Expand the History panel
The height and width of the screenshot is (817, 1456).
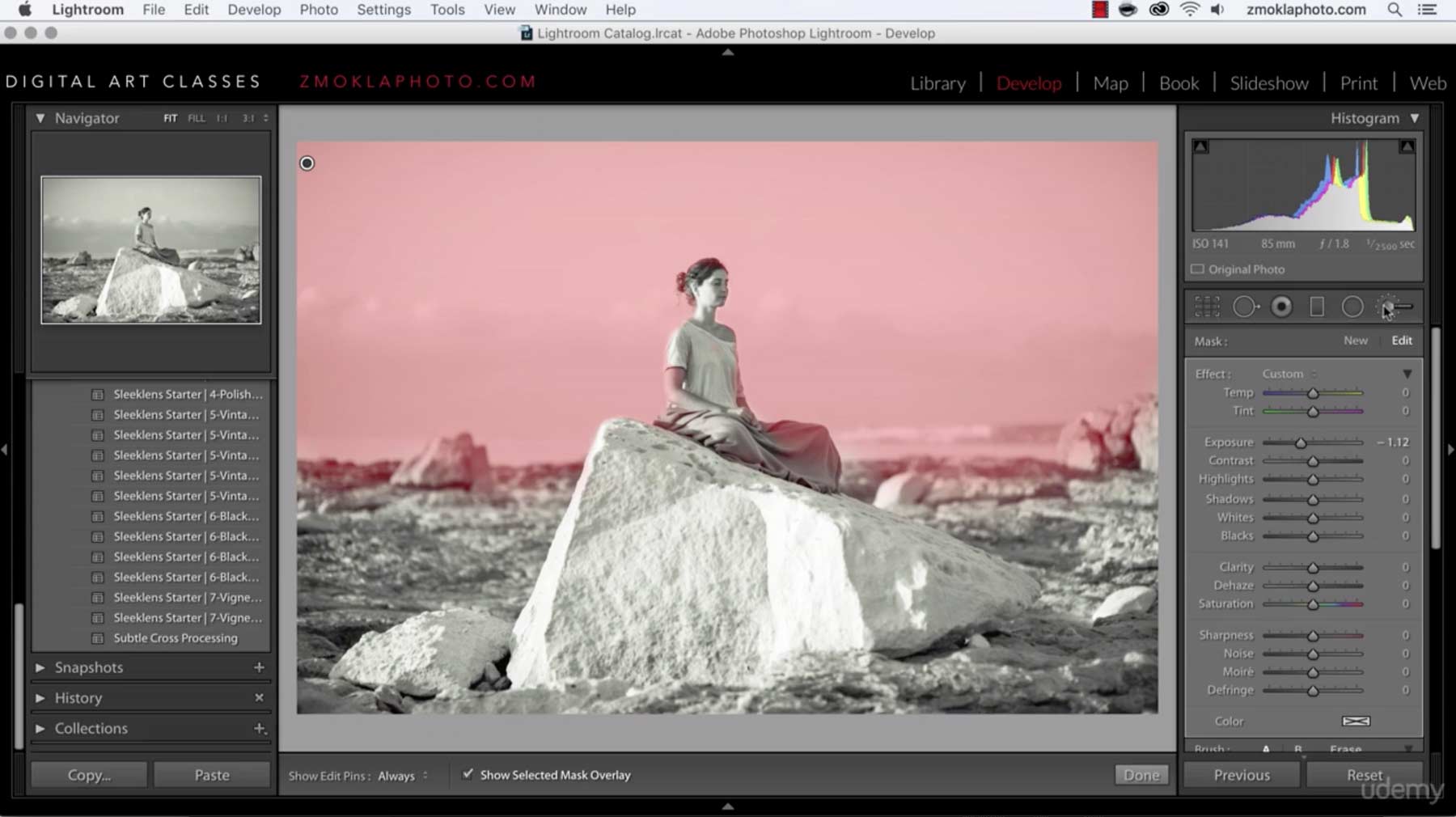40,697
